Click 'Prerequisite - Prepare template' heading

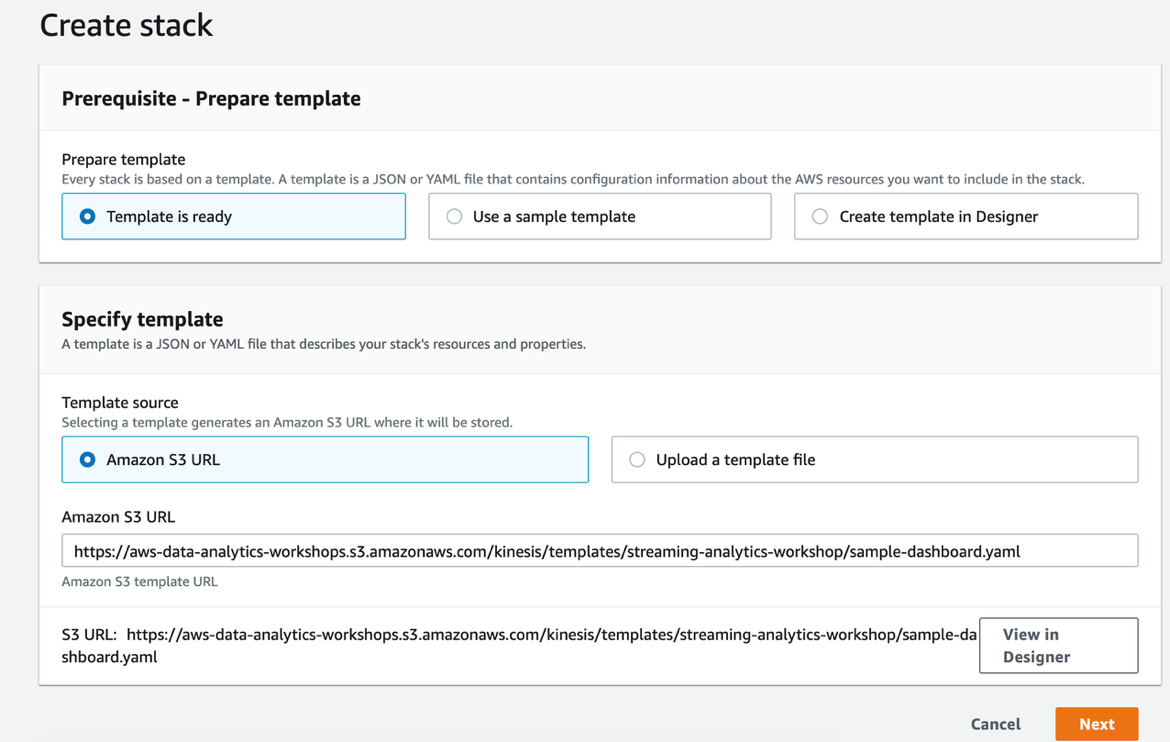211,99
